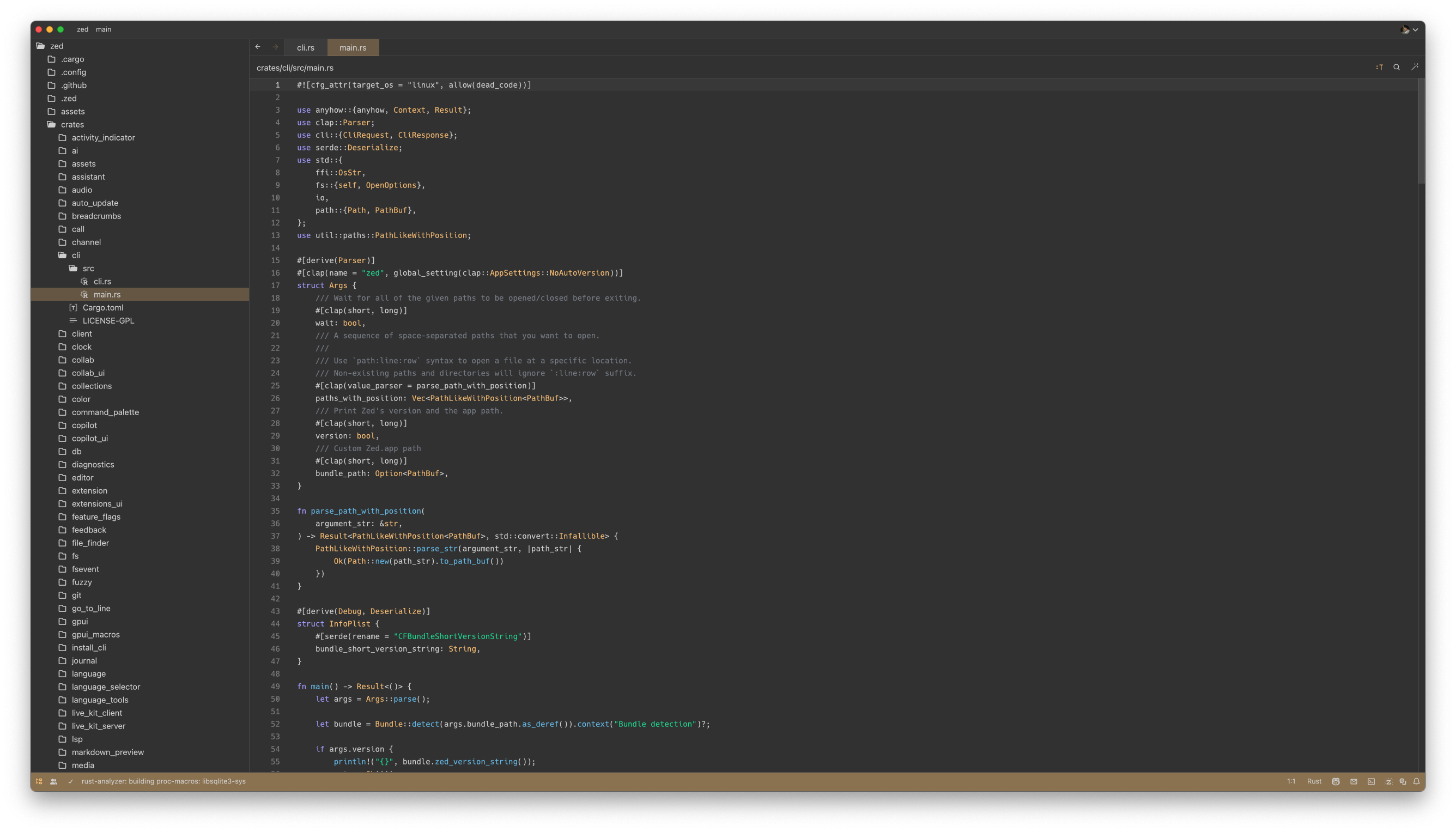Open the feedback envelope icon
Image resolution: width=1456 pixels, height=832 pixels.
tap(1354, 781)
